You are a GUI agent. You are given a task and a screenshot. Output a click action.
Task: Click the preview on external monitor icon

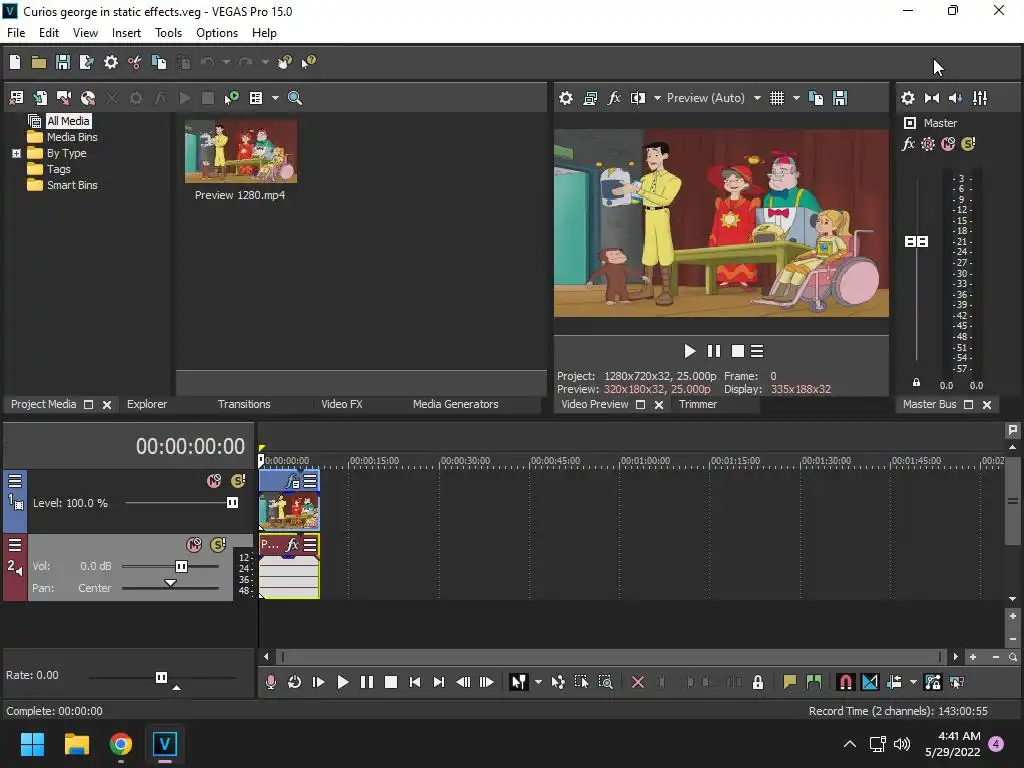pyautogui.click(x=590, y=98)
